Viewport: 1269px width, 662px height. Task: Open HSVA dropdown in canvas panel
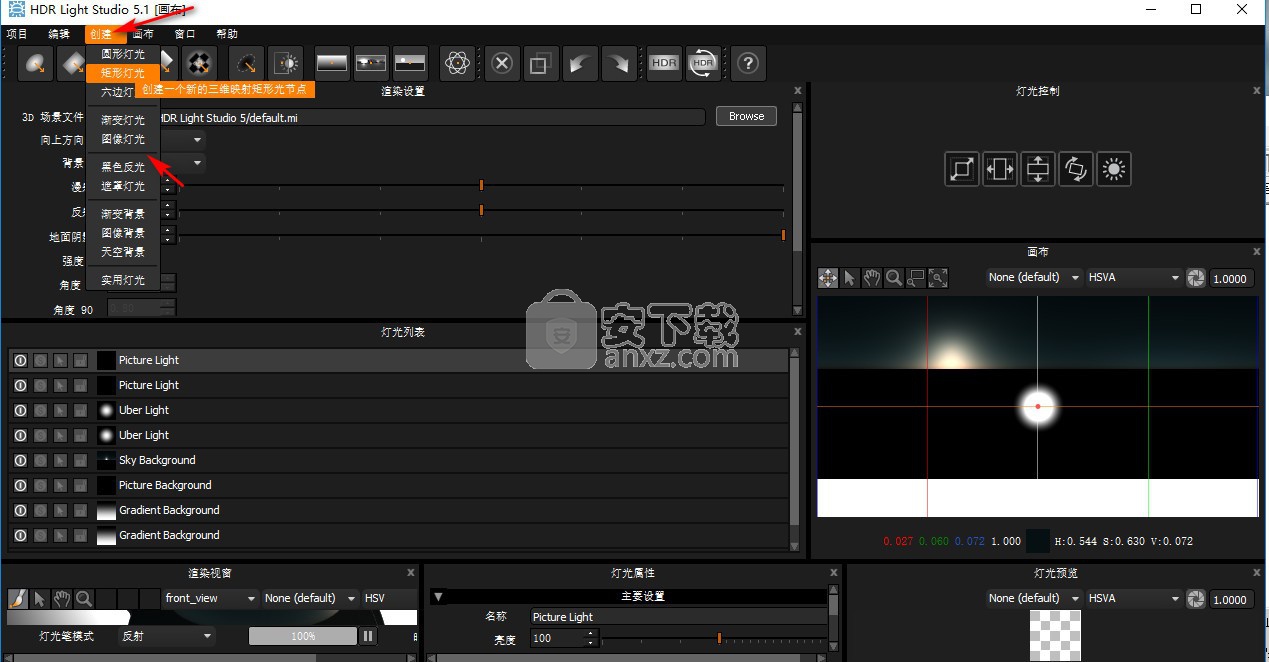pos(1135,277)
